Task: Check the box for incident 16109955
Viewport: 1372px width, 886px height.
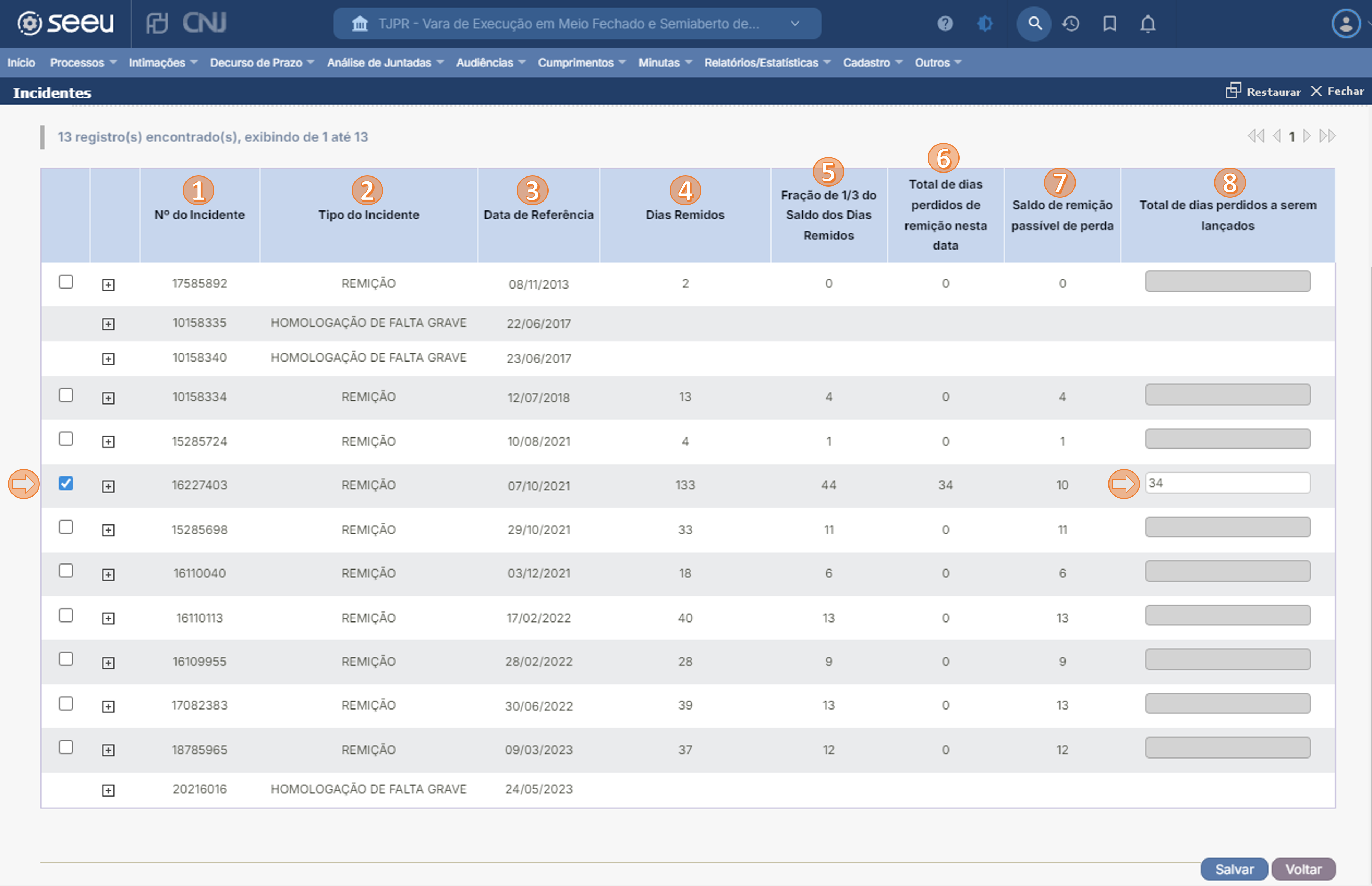Action: coord(66,659)
